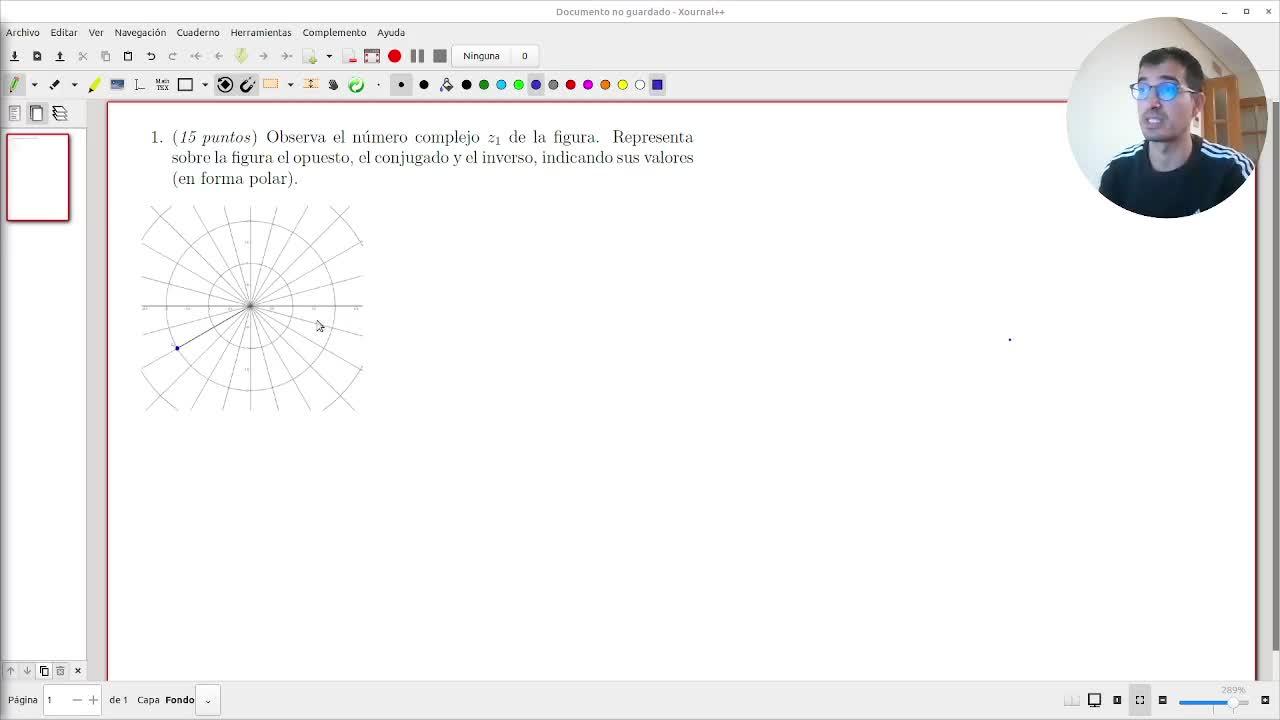Toggle the sidebar page preview button
1280x720 pixels.
pyautogui.click(x=37, y=114)
